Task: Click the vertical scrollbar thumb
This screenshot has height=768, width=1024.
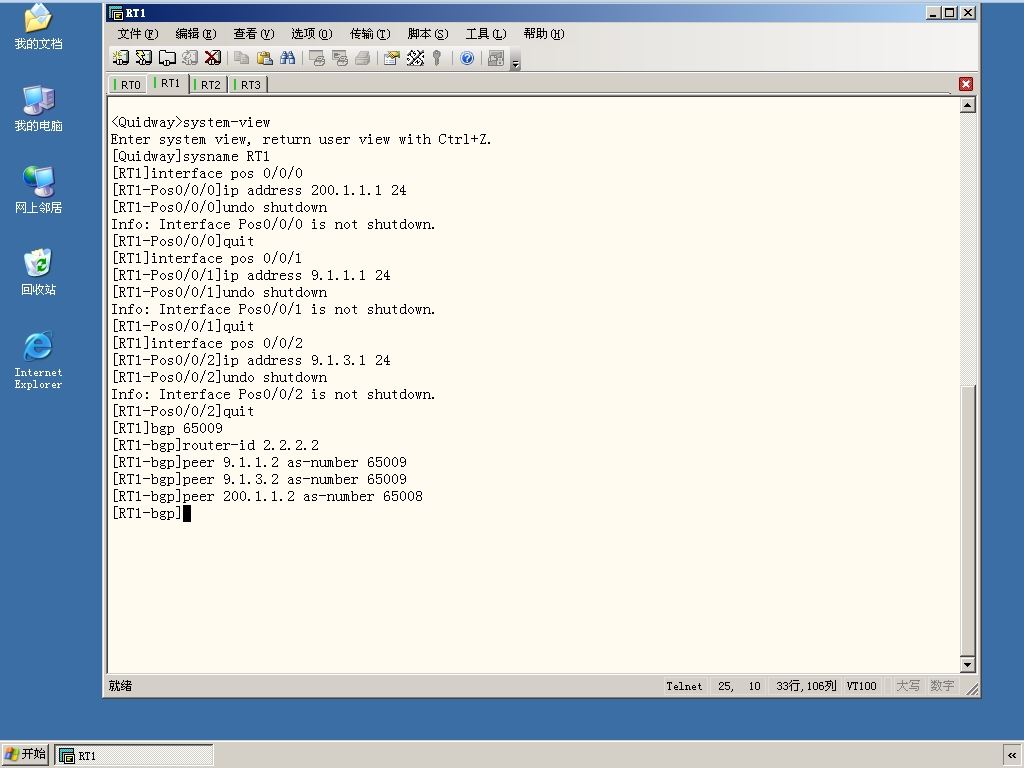Action: (968, 520)
